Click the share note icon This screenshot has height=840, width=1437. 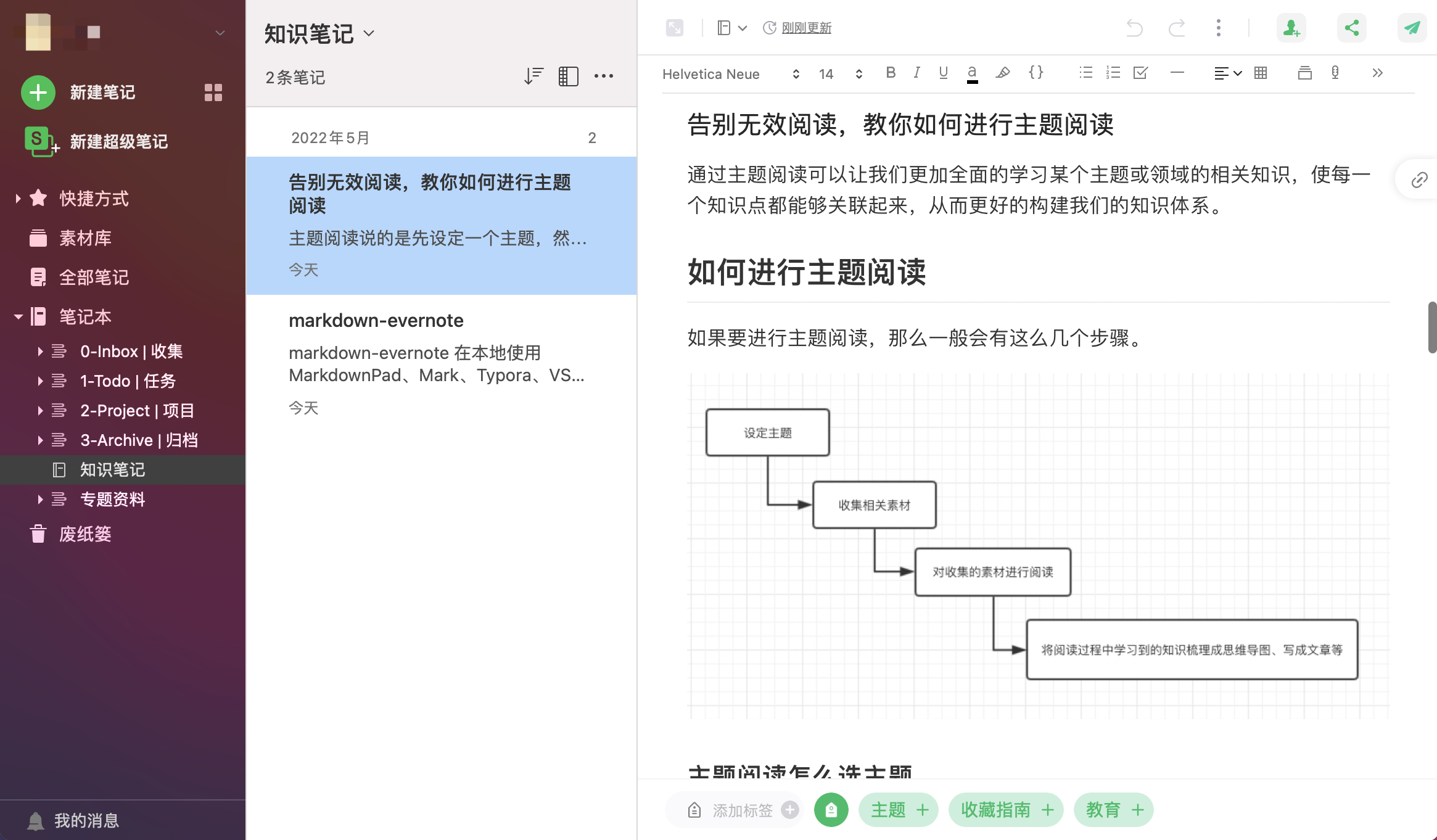tap(1351, 28)
